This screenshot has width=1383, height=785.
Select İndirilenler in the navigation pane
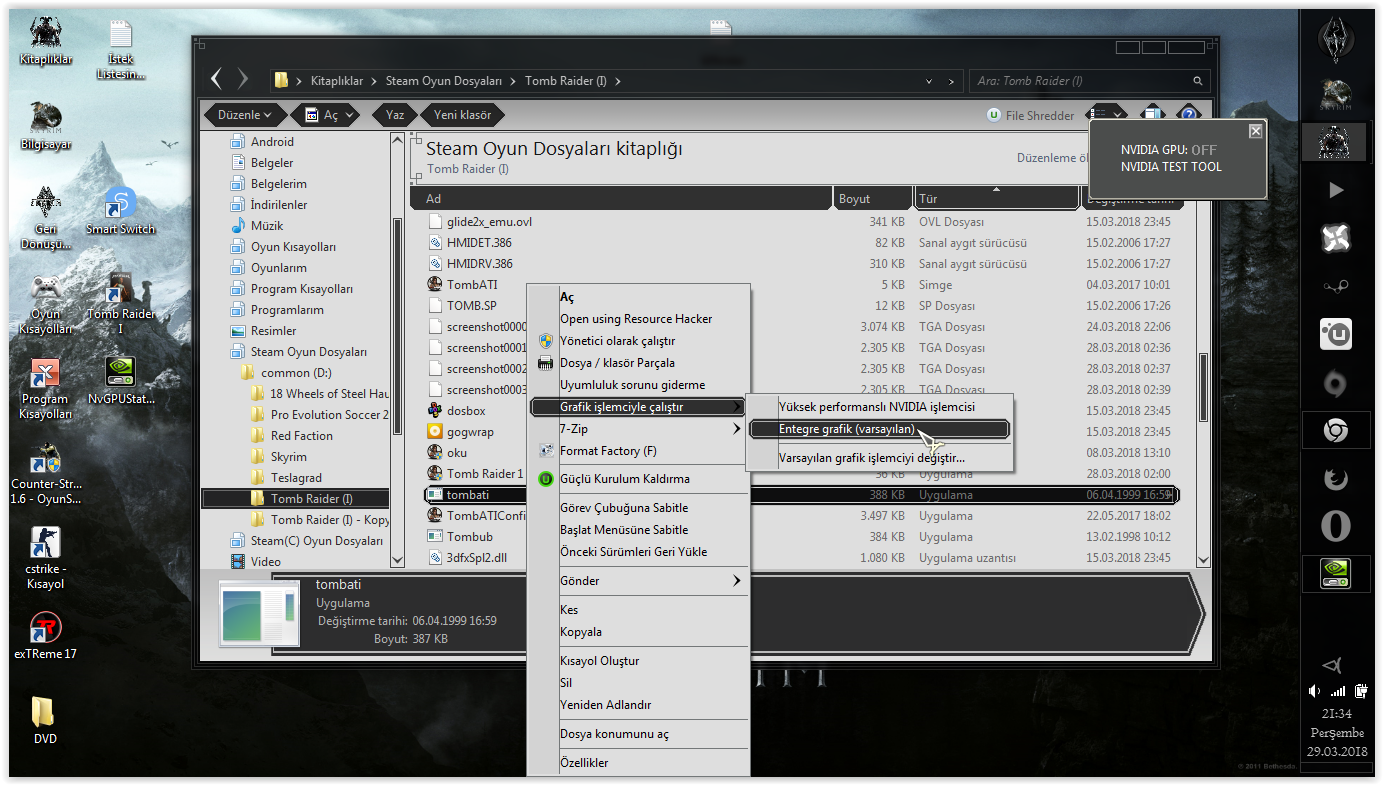coord(279,204)
